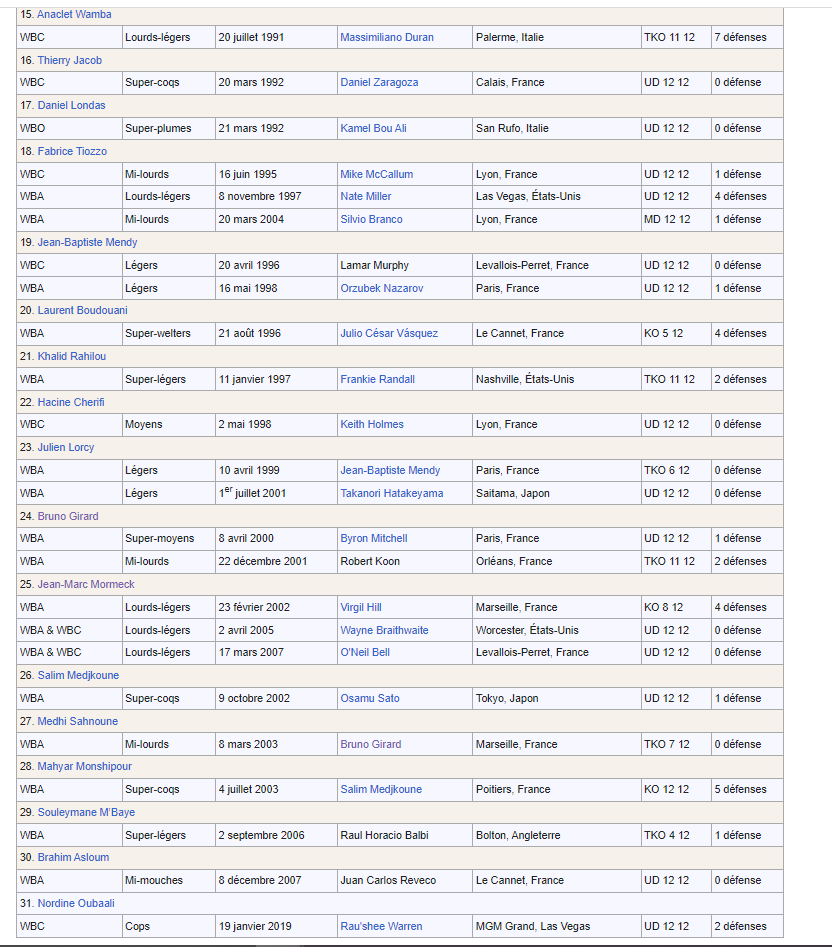Open the Keith Holmes opponent link
The height and width of the screenshot is (947, 832).
[371, 424]
